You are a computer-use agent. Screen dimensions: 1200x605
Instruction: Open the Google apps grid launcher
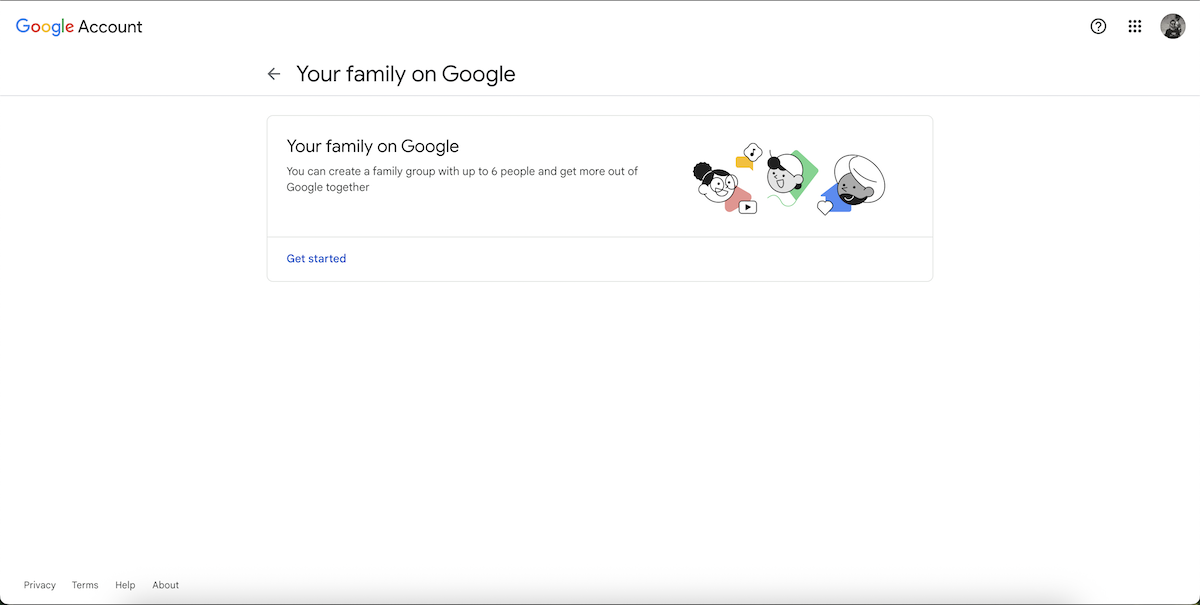click(x=1135, y=27)
